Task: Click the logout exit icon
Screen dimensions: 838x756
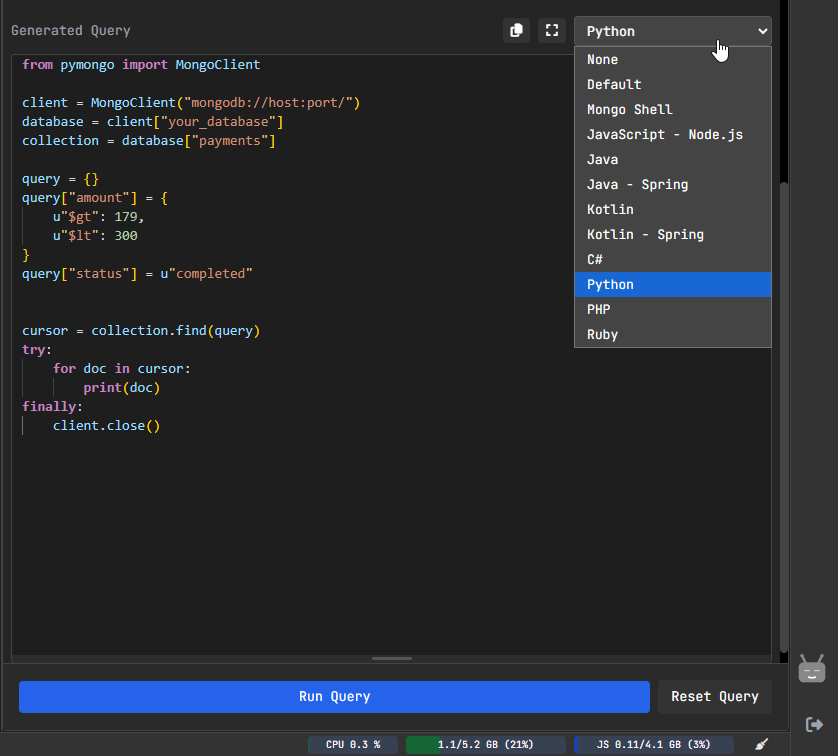Action: pyautogui.click(x=814, y=724)
